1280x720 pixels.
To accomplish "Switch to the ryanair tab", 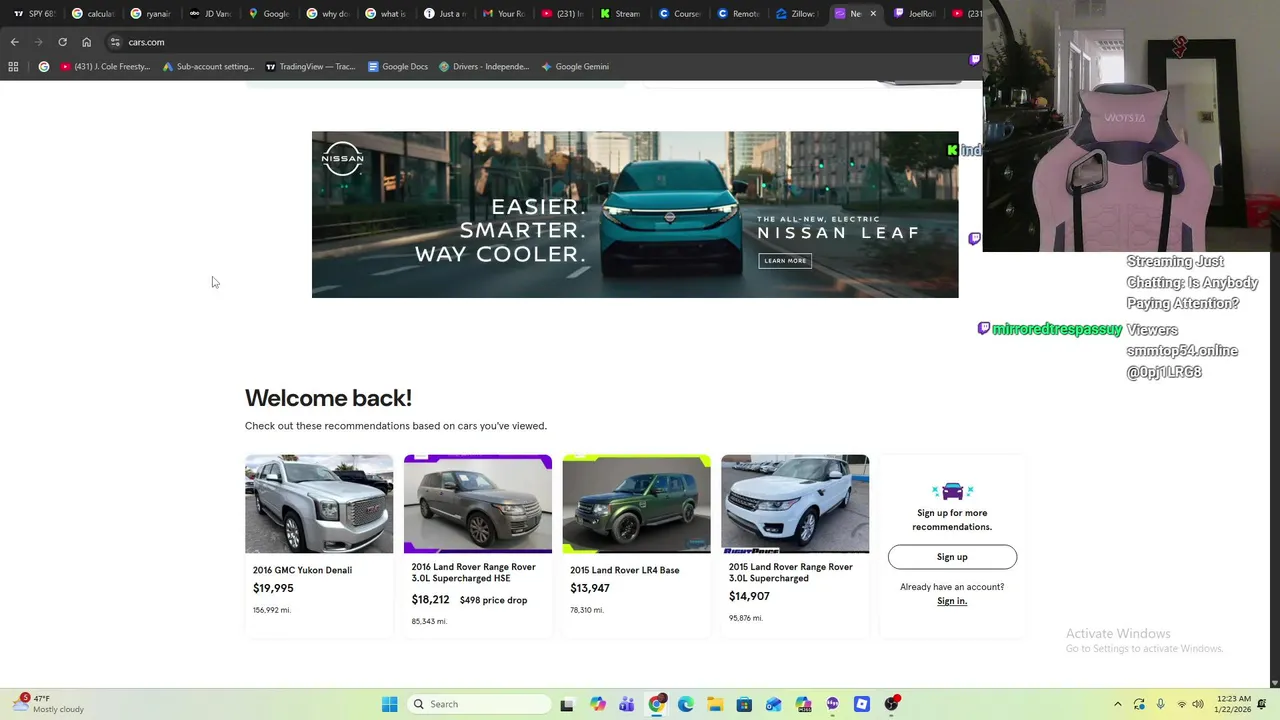I will point(152,14).
